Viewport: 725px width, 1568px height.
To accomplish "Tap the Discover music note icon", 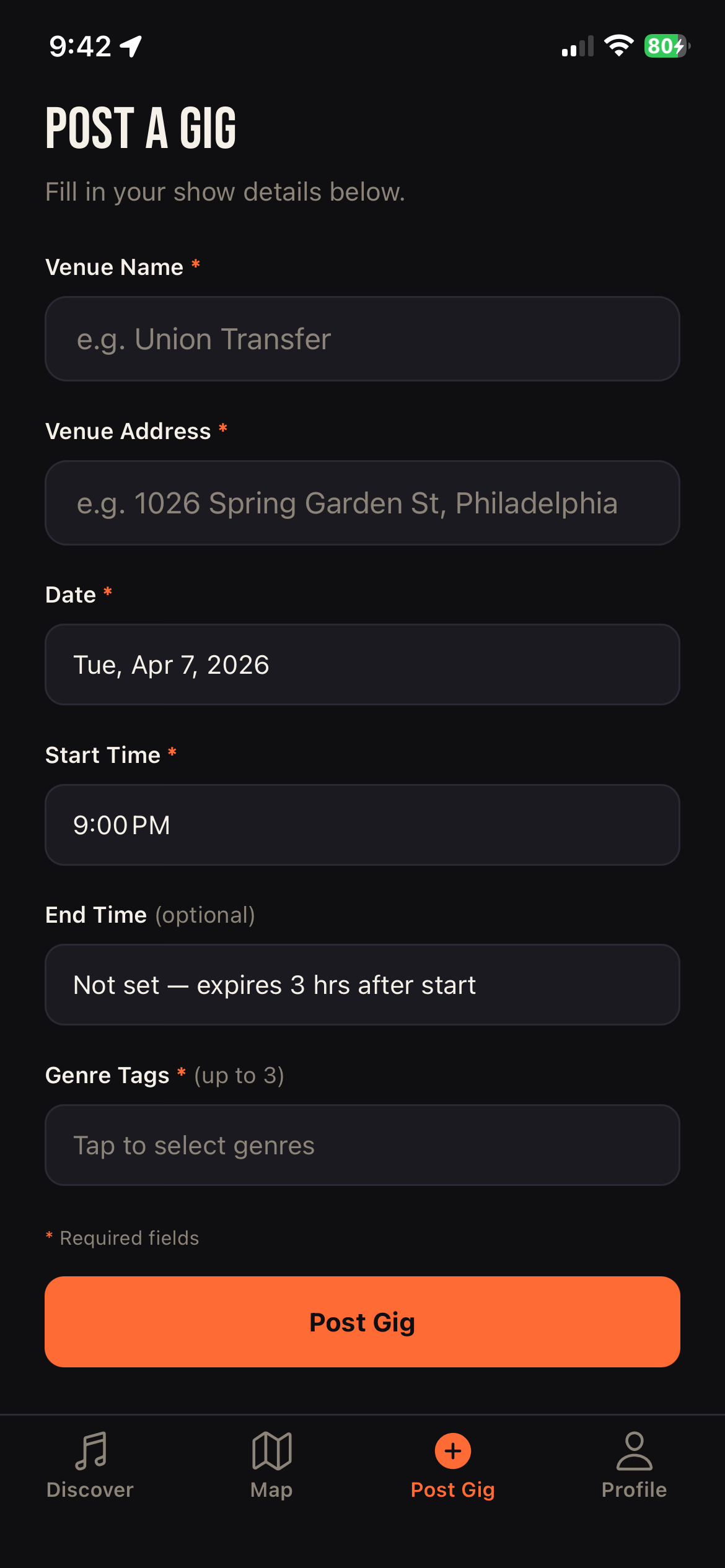I will pos(91,1450).
